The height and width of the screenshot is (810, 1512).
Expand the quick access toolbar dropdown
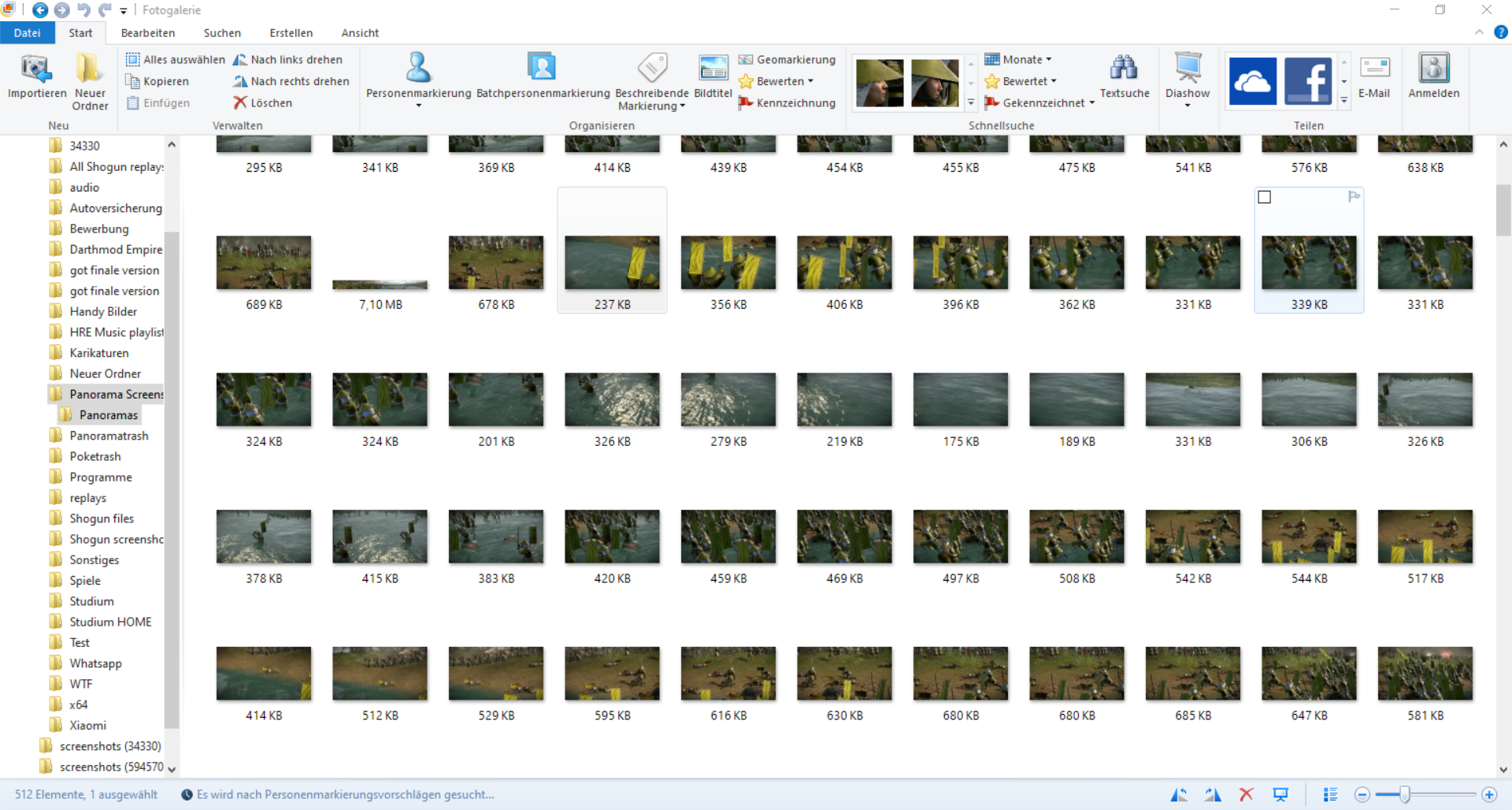(x=124, y=11)
